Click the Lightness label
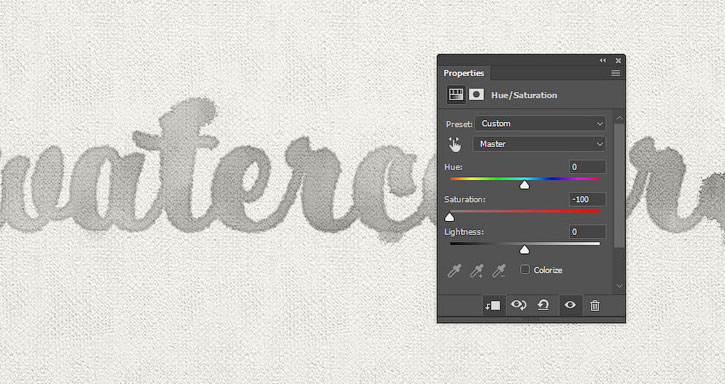Screen dimensions: 725x384 point(463,232)
